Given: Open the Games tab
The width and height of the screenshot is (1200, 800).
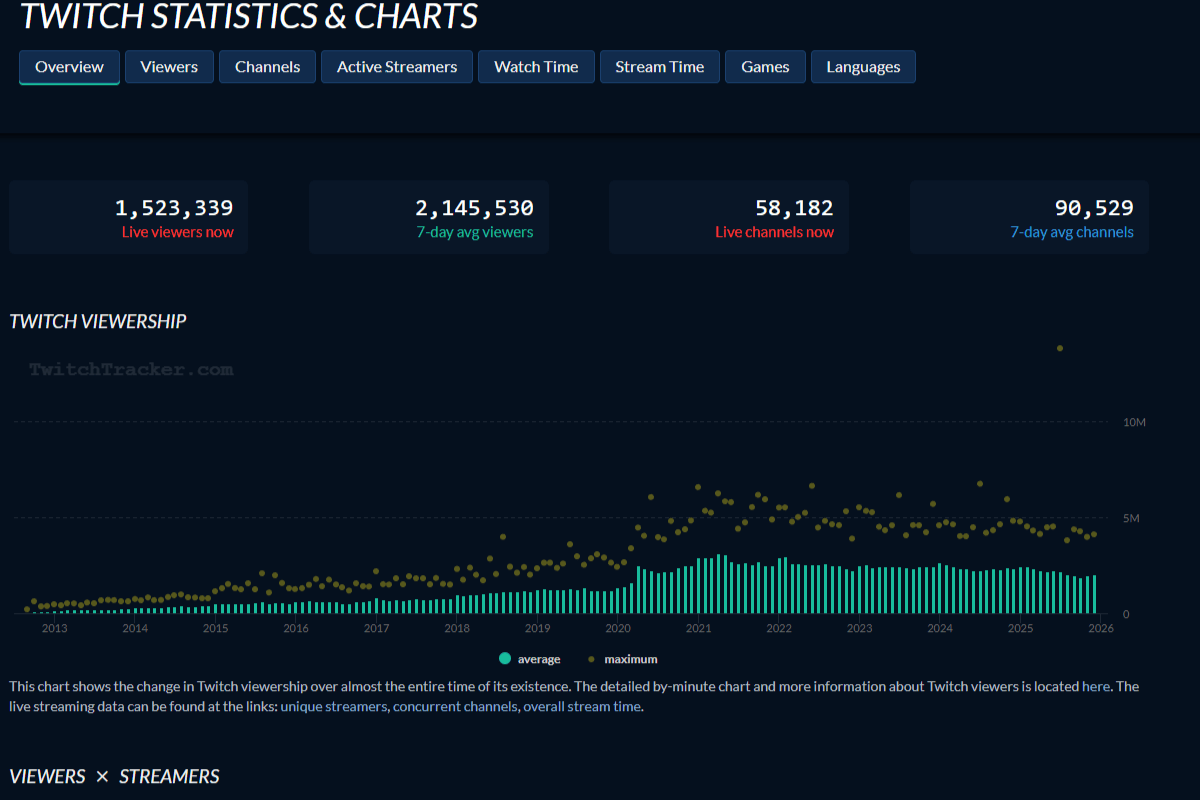Looking at the screenshot, I should pos(765,67).
